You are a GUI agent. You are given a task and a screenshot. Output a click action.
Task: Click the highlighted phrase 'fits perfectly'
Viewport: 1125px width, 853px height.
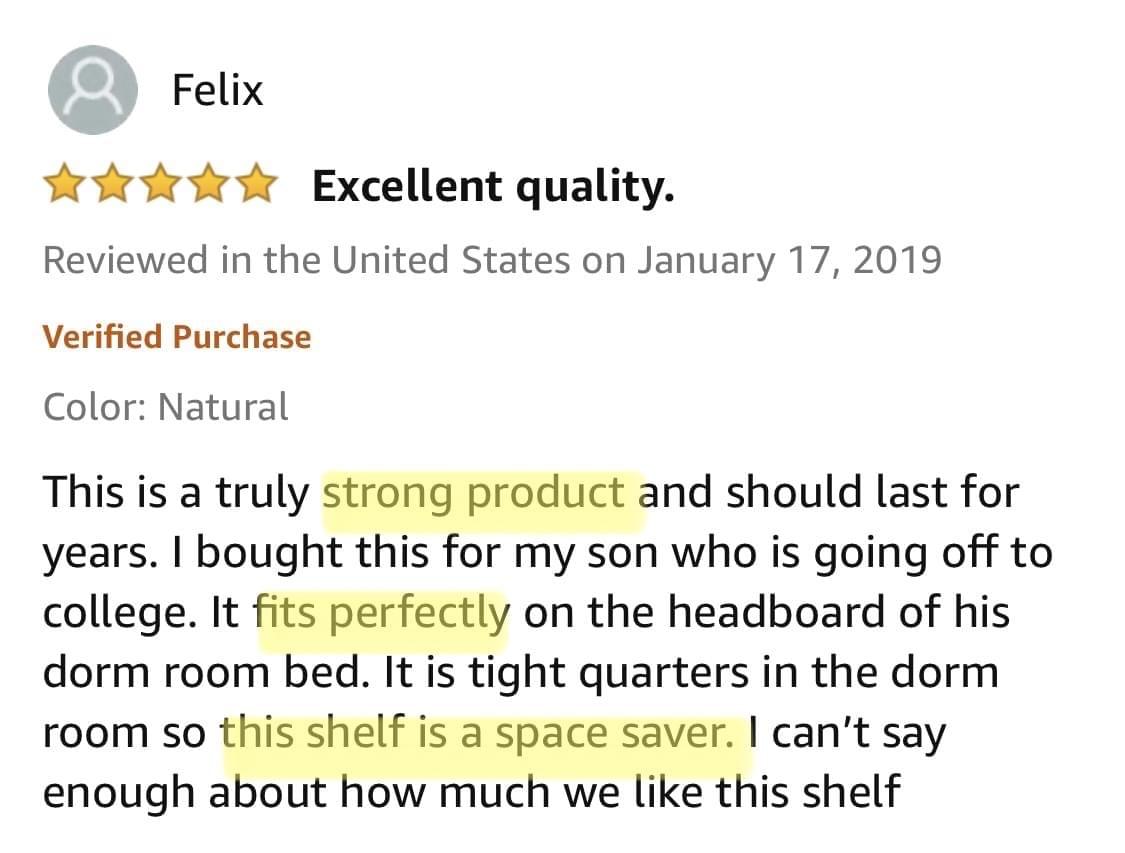(382, 614)
